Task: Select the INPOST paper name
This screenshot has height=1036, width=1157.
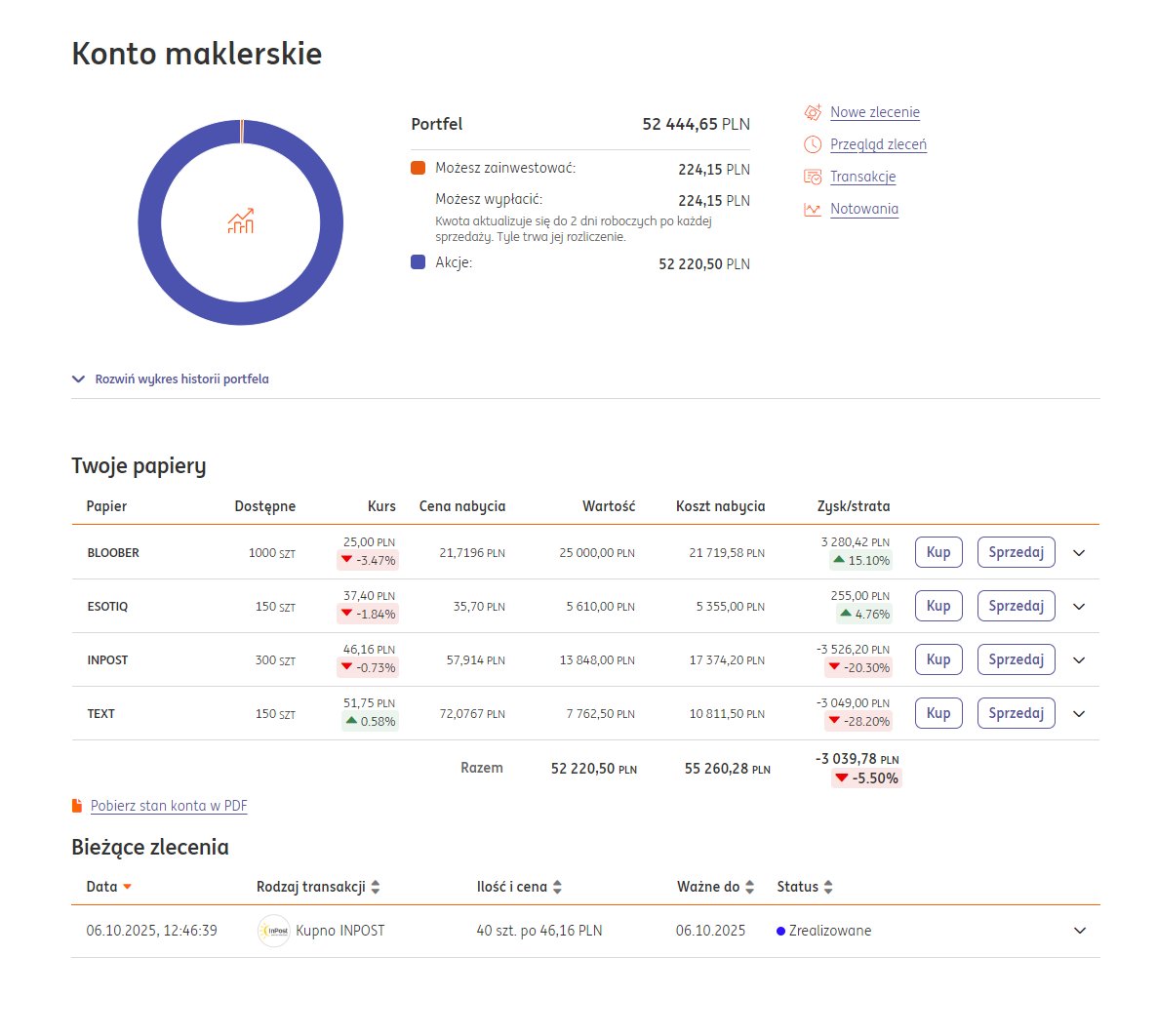Action: [107, 660]
